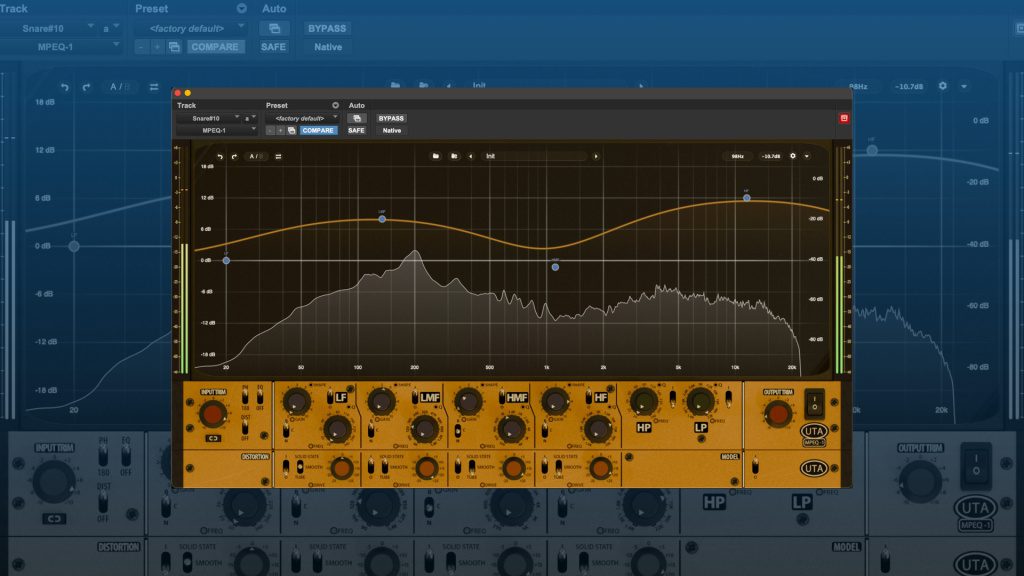
Task: Adjust the HP filter frequency knob
Action: tap(643, 402)
